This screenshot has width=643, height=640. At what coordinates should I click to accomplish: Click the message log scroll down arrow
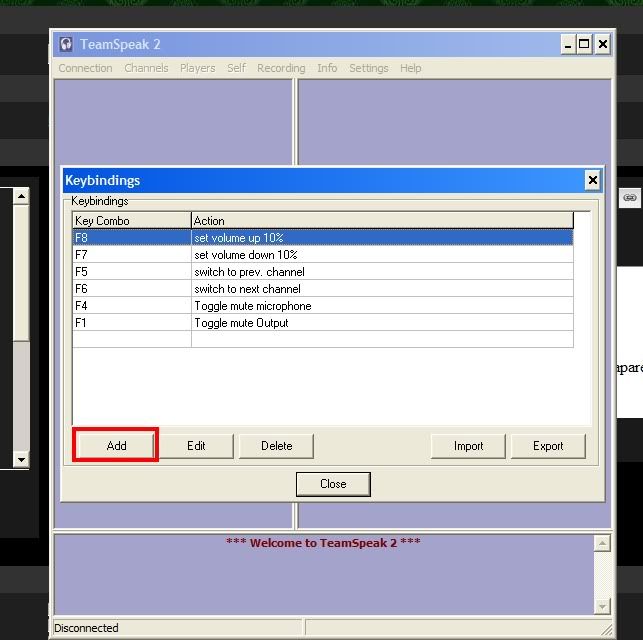[x=602, y=606]
